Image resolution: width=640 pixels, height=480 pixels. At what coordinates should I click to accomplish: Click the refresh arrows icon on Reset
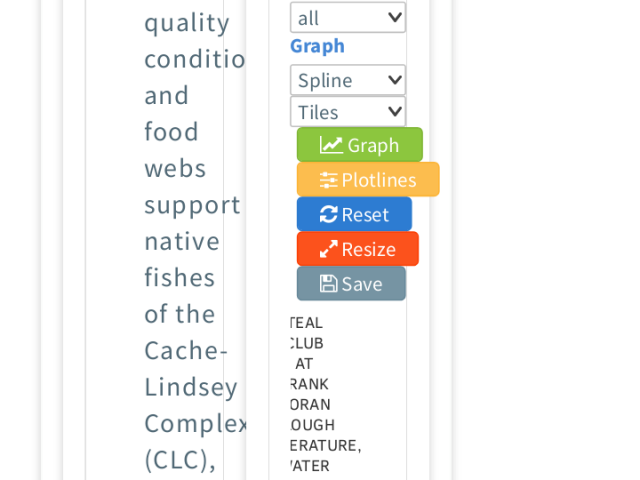(329, 214)
